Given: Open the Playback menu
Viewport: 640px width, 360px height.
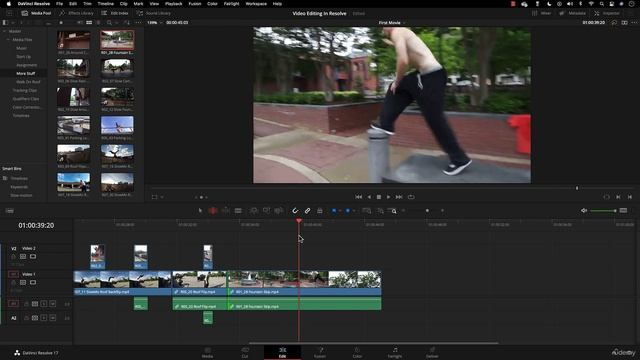Looking at the screenshot, I should [173, 4].
